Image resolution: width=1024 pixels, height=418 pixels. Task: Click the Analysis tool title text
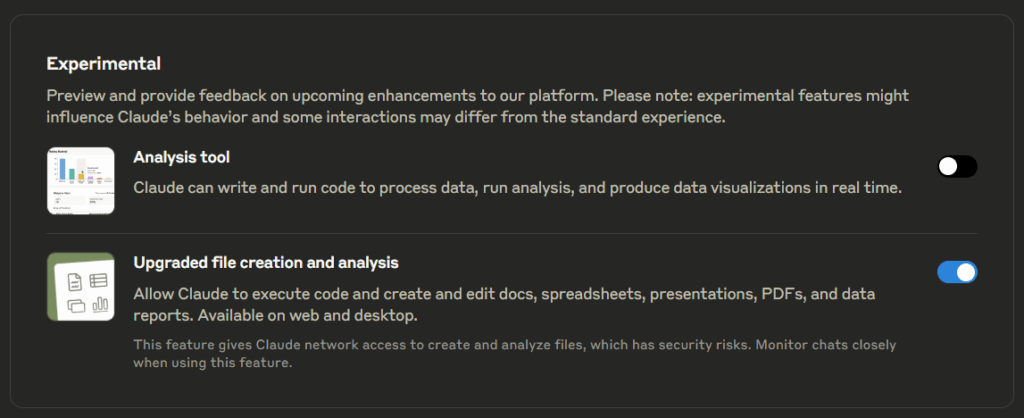coord(182,157)
